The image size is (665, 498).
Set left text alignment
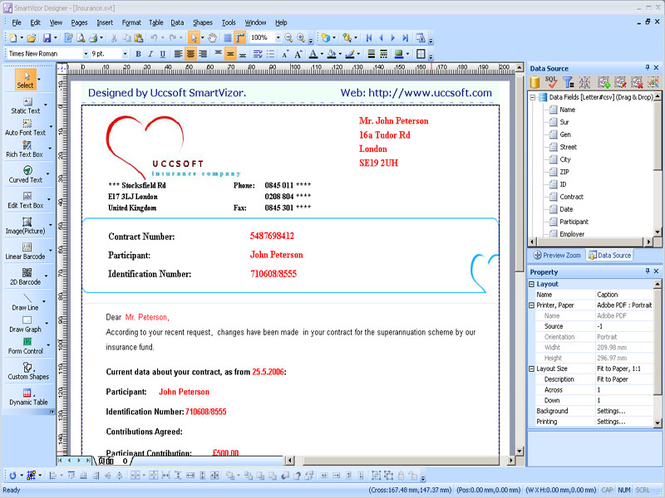[178, 54]
